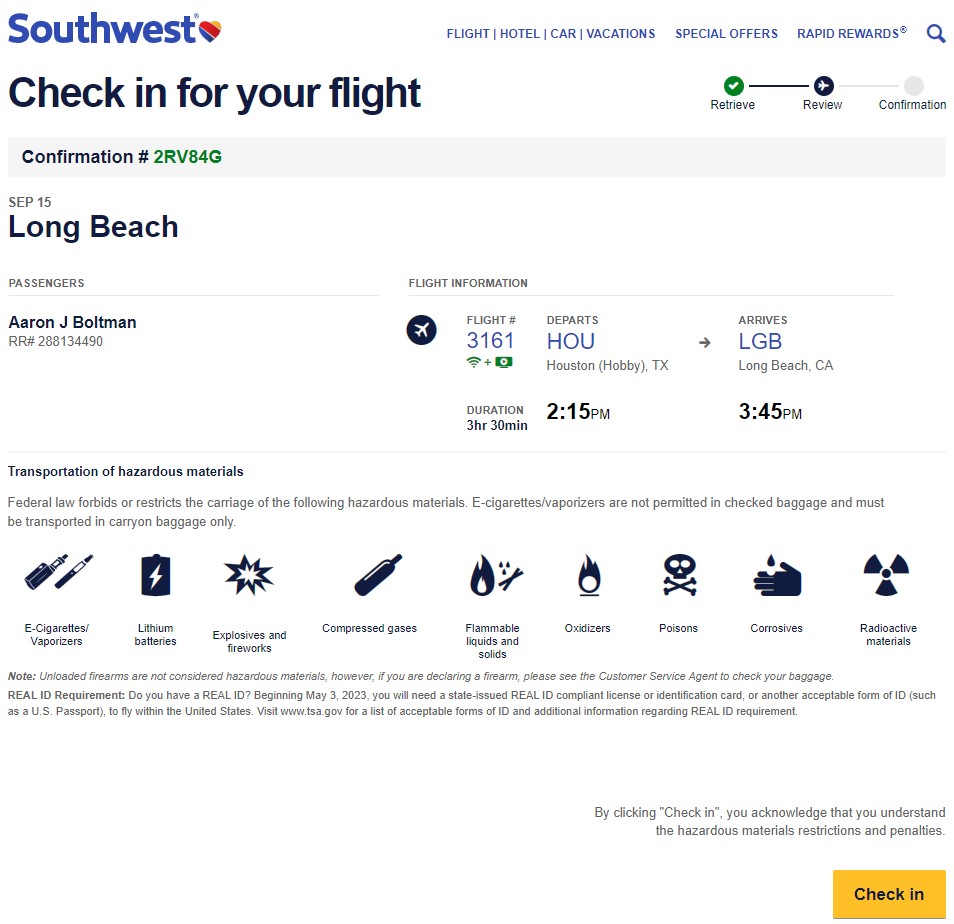Image resolution: width=954 pixels, height=924 pixels.
Task: Click the Flammable liquids and solids icon
Action: point(494,575)
